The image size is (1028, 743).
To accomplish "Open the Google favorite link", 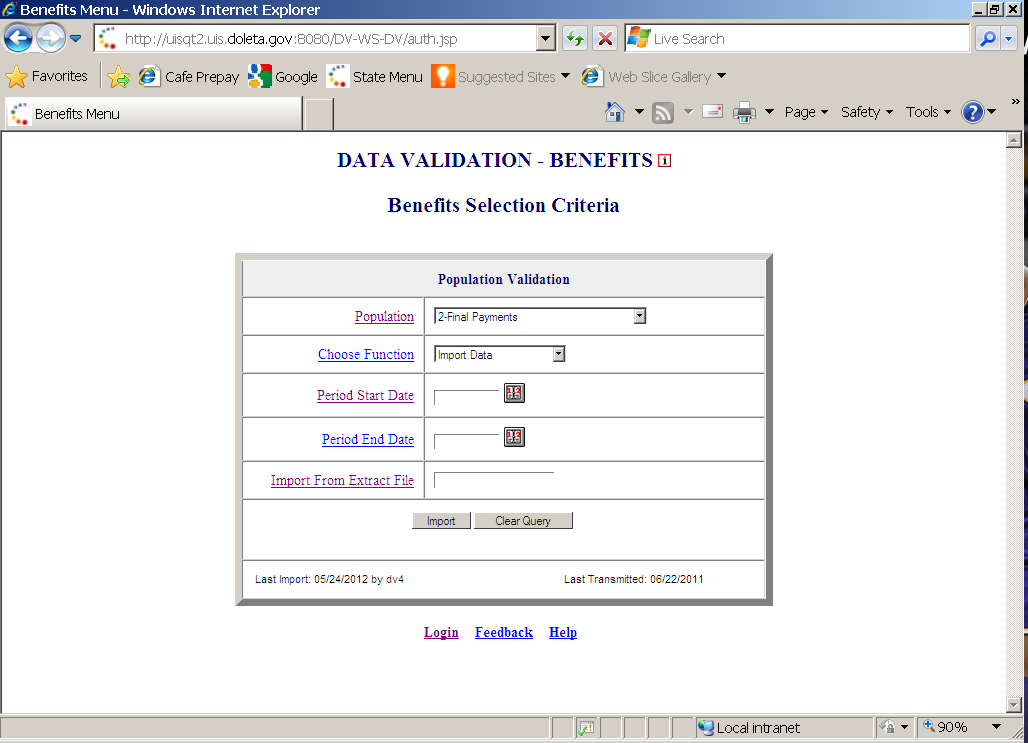I will pyautogui.click(x=283, y=77).
